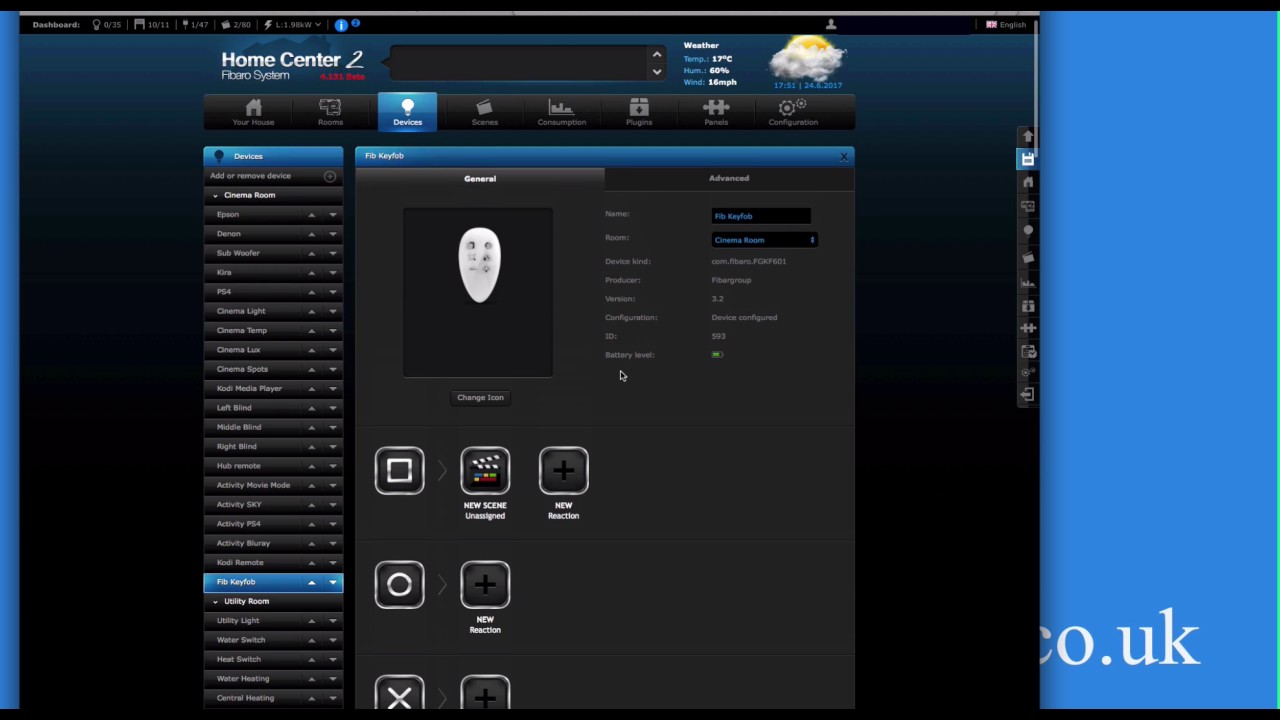Click the puzzle panels icon in right sidebar
This screenshot has width=1280, height=720.
(1027, 328)
